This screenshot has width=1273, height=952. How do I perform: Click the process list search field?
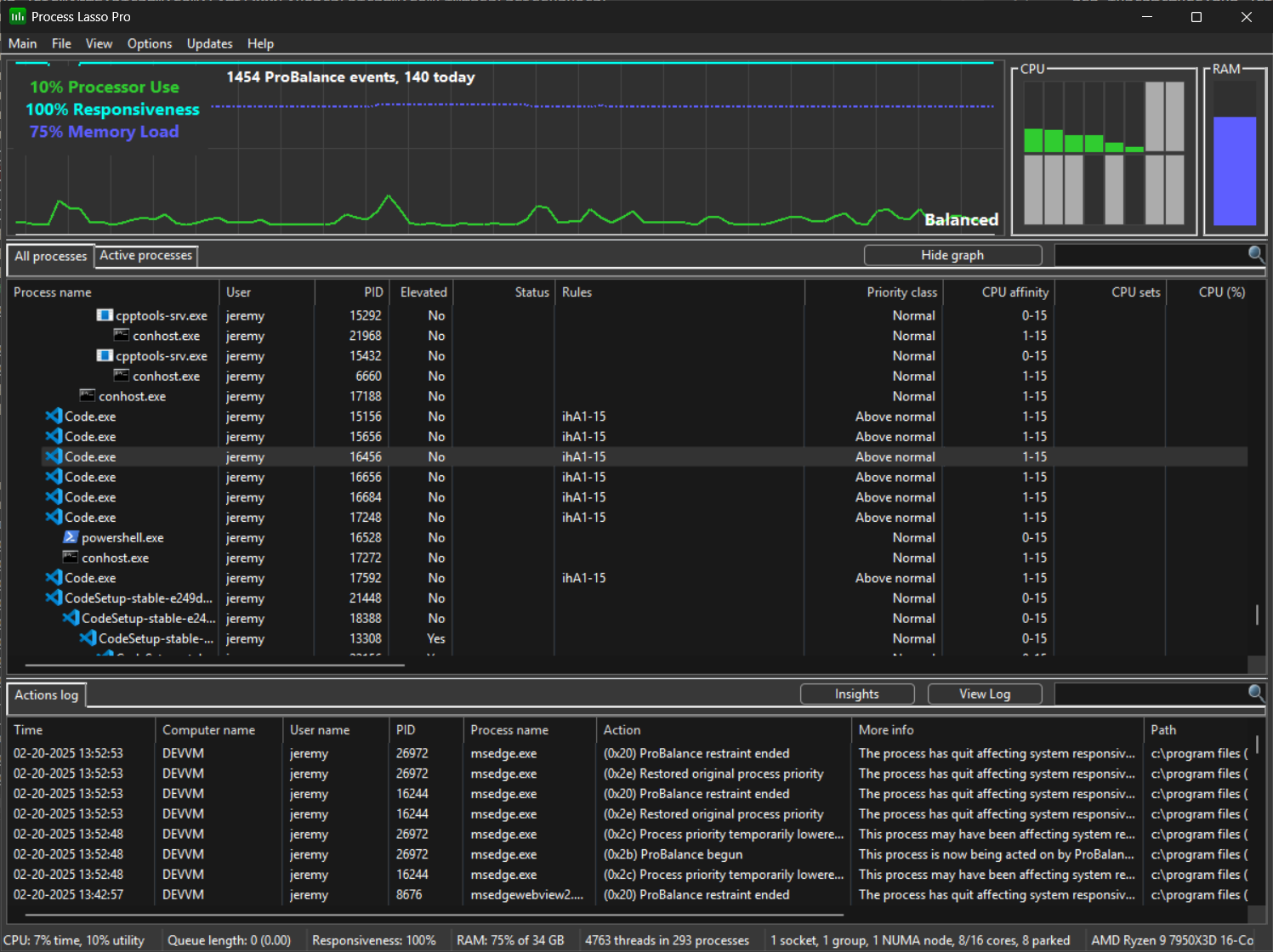(1151, 254)
